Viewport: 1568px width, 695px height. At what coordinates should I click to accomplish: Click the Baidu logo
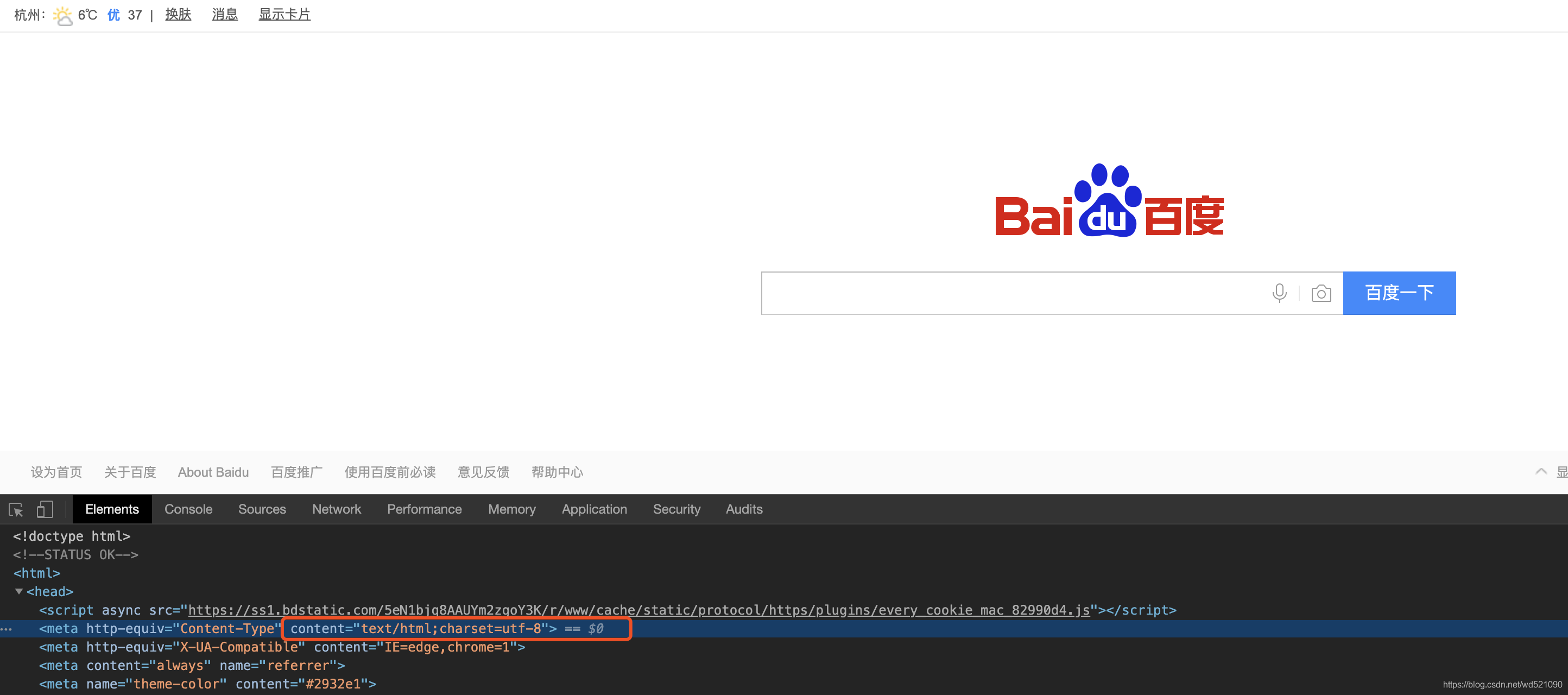pyautogui.click(x=1109, y=200)
